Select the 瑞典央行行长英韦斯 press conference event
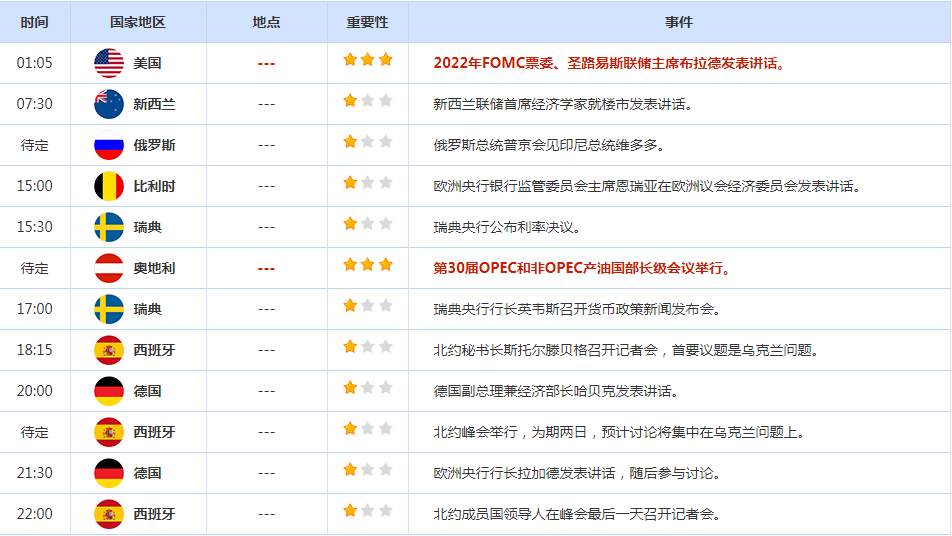The width and height of the screenshot is (952, 536). (577, 309)
